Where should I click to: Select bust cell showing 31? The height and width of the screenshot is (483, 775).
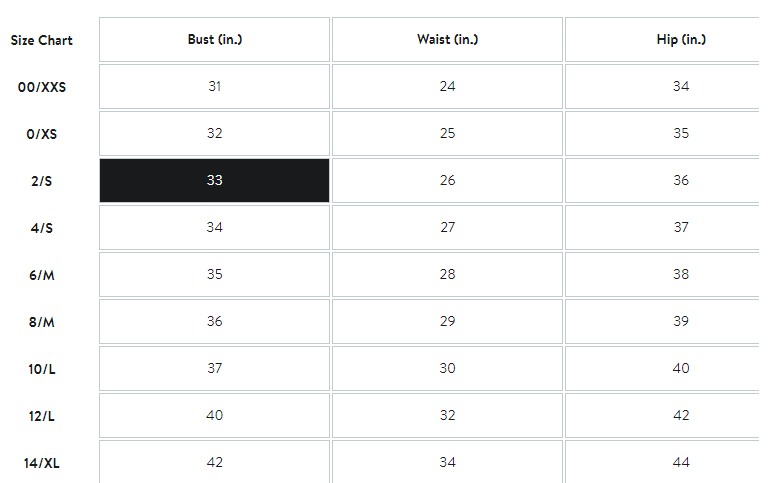tap(214, 87)
